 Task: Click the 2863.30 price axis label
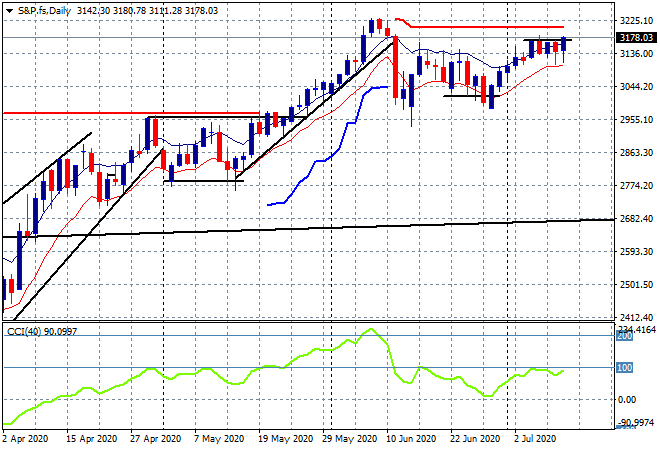636,152
